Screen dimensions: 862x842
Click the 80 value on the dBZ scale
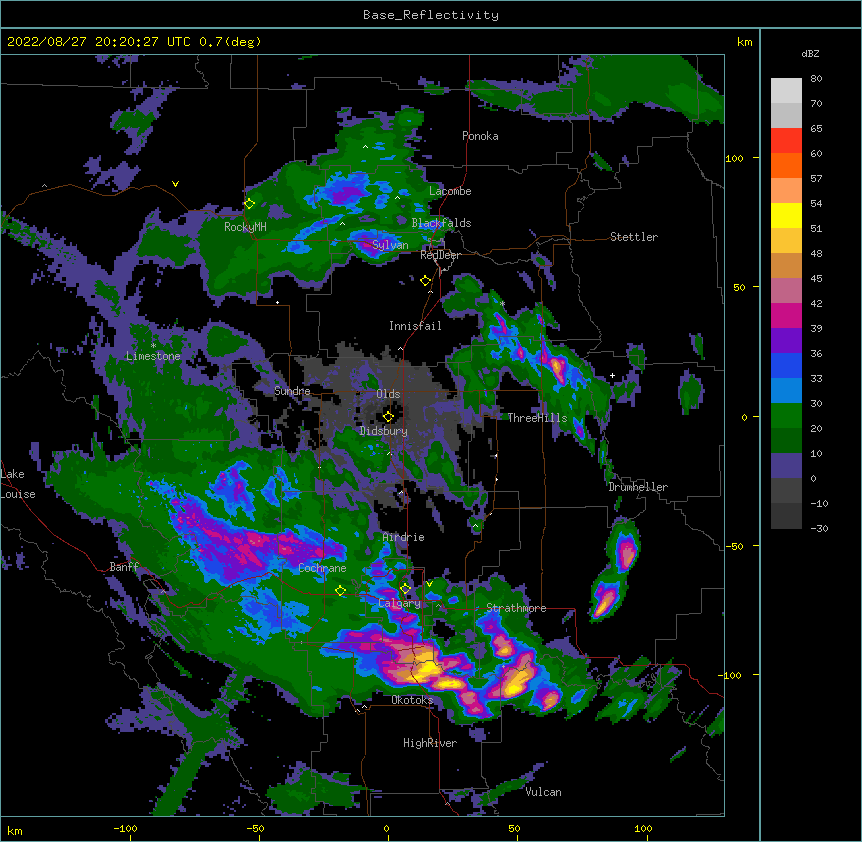tap(816, 79)
